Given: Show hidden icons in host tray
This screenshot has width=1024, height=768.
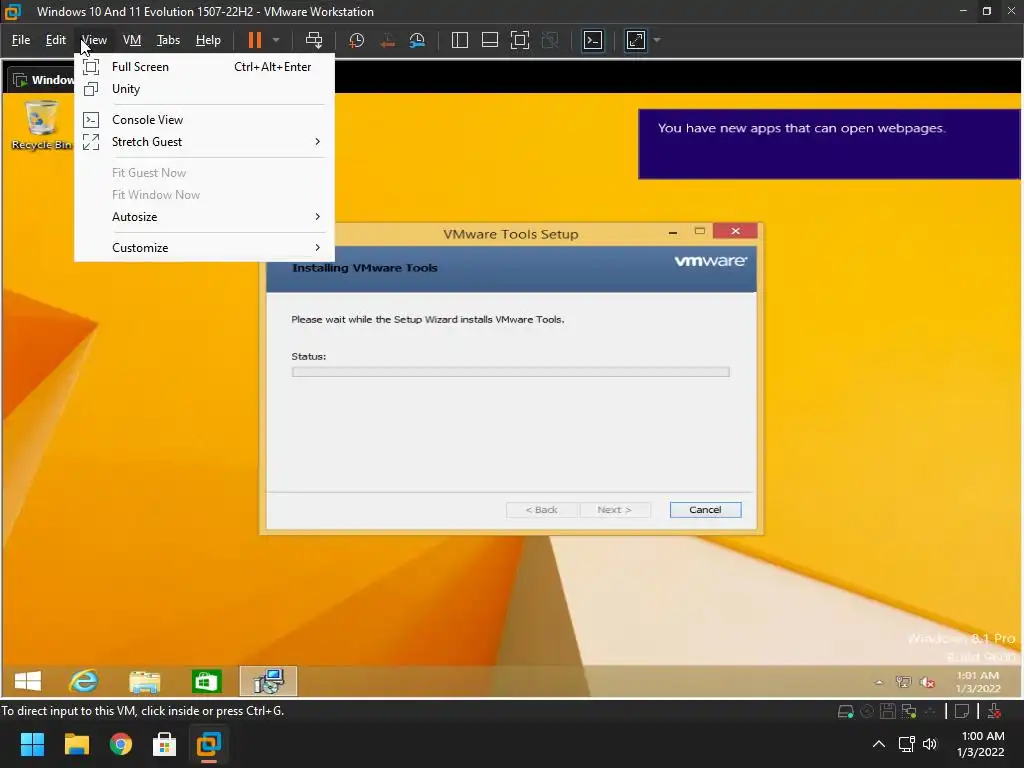Looking at the screenshot, I should (x=879, y=744).
